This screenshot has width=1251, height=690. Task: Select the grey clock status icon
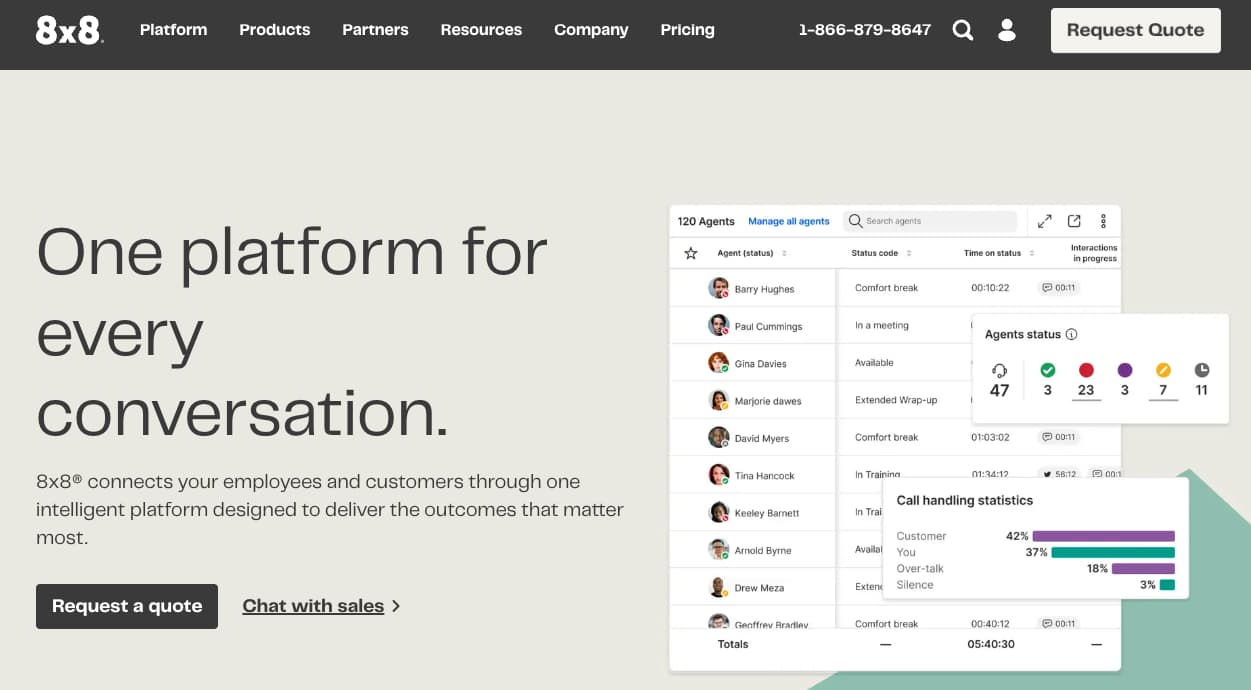1202,370
